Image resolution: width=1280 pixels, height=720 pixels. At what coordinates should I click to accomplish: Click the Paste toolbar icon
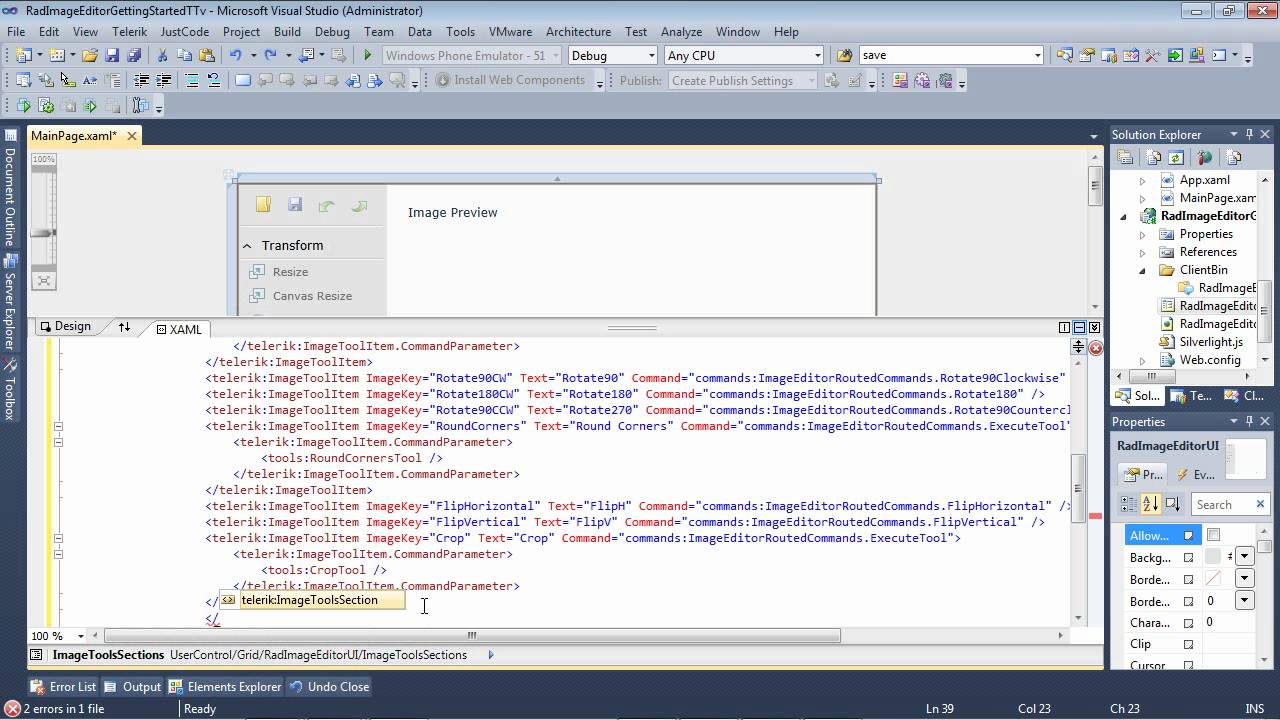click(x=206, y=56)
